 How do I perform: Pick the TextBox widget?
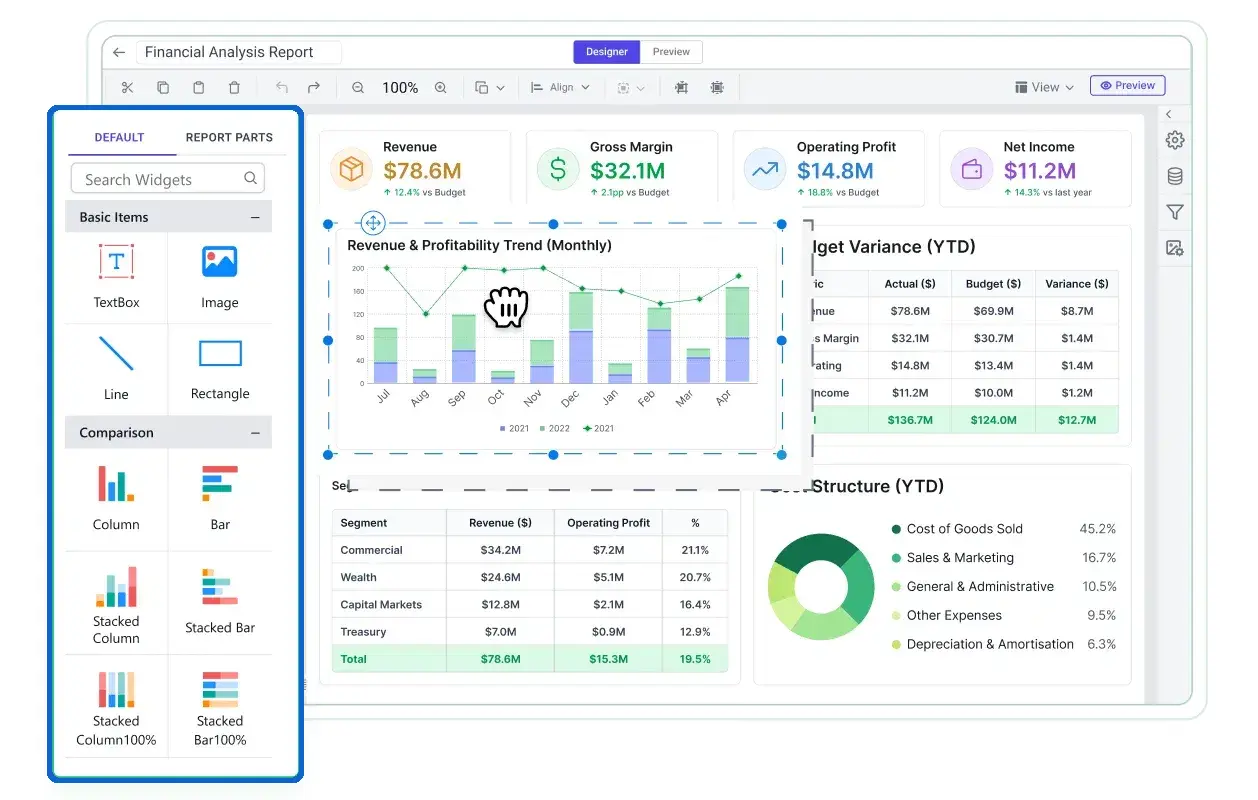116,275
